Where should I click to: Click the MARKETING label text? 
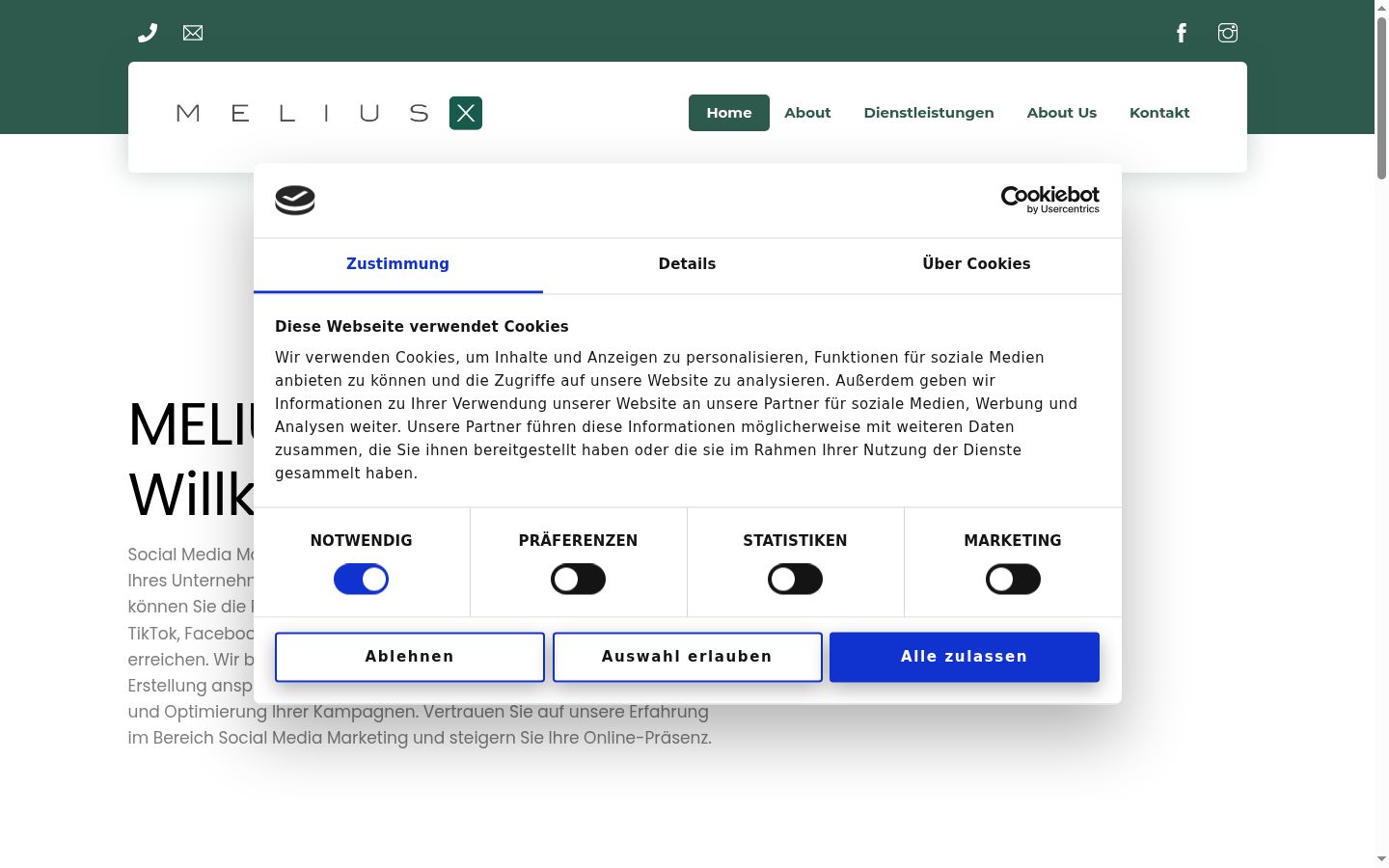point(1013,541)
